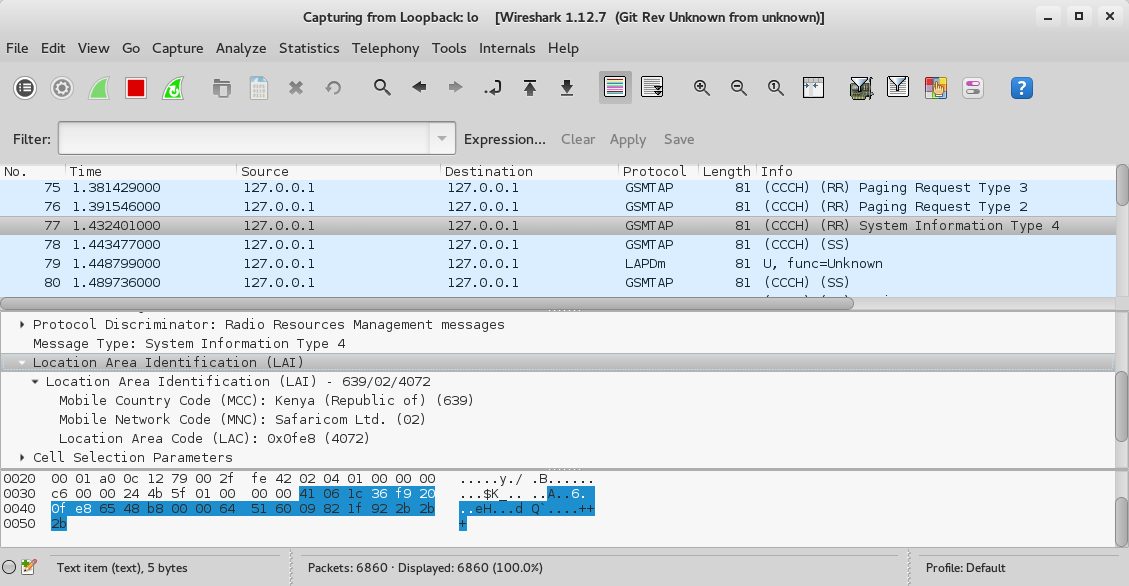Screen dimensions: 1129x586
Task: Open the Help menu
Action: [x=563, y=48]
